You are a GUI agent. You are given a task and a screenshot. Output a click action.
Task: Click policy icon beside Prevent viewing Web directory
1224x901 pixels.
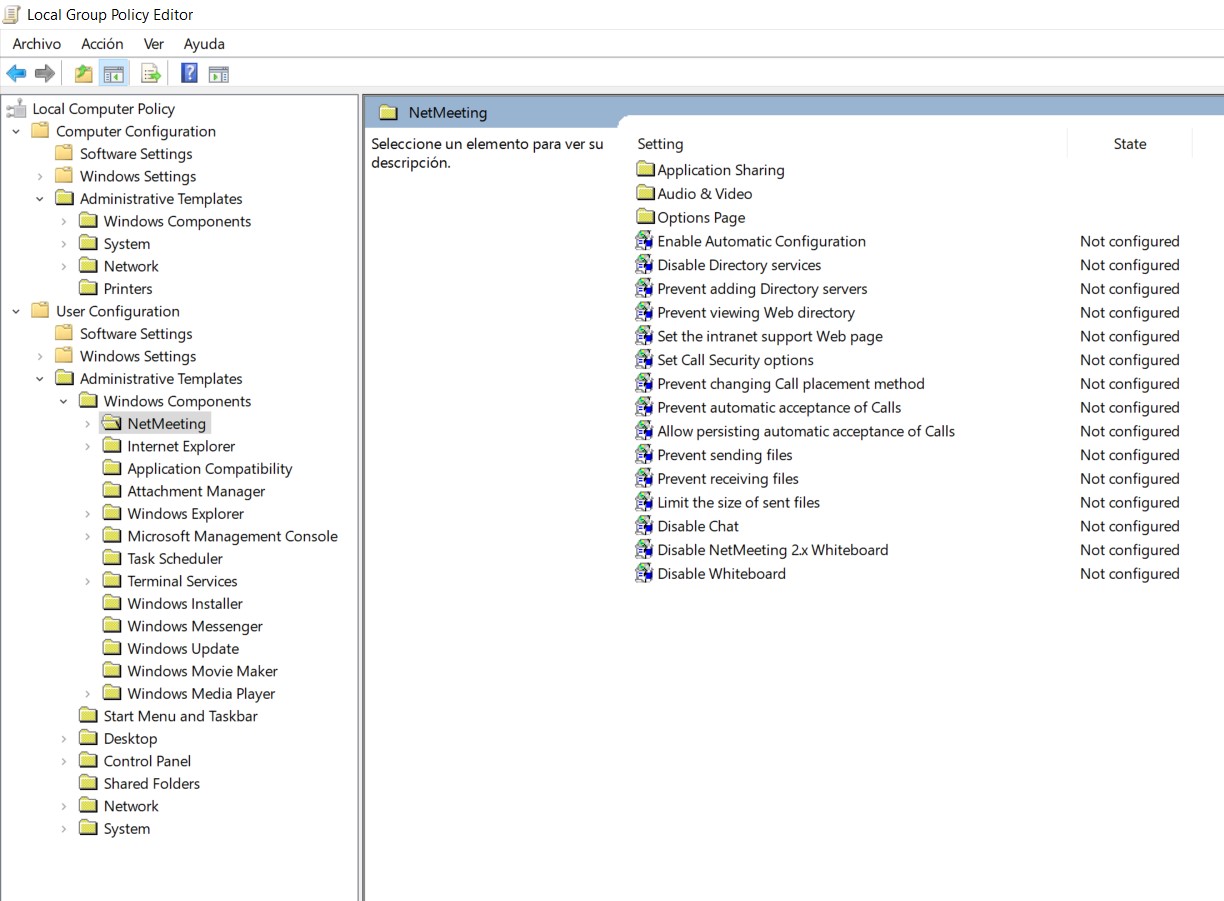pos(645,312)
